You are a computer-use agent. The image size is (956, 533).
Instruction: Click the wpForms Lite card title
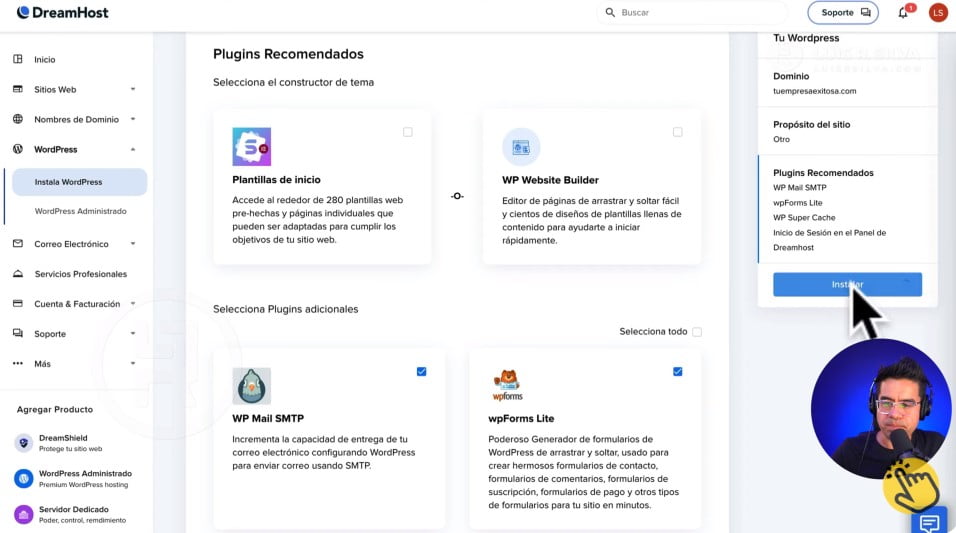pyautogui.click(x=521, y=418)
